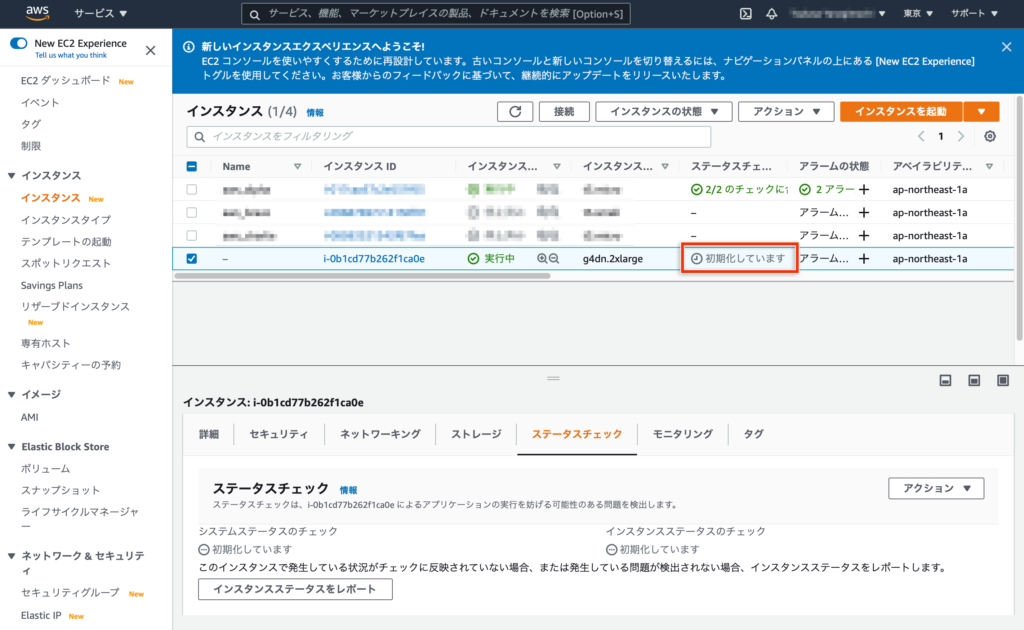Viewport: 1024px width, 630px height.
Task: Open 情報 link beside ステータスチェック heading
Action: (x=348, y=490)
